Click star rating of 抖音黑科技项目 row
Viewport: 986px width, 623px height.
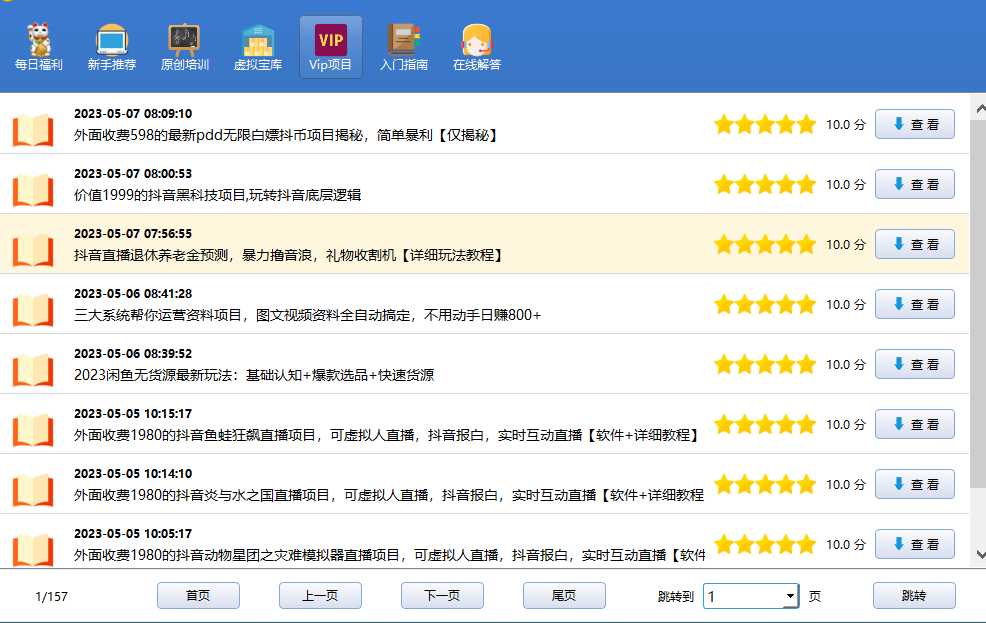765,184
